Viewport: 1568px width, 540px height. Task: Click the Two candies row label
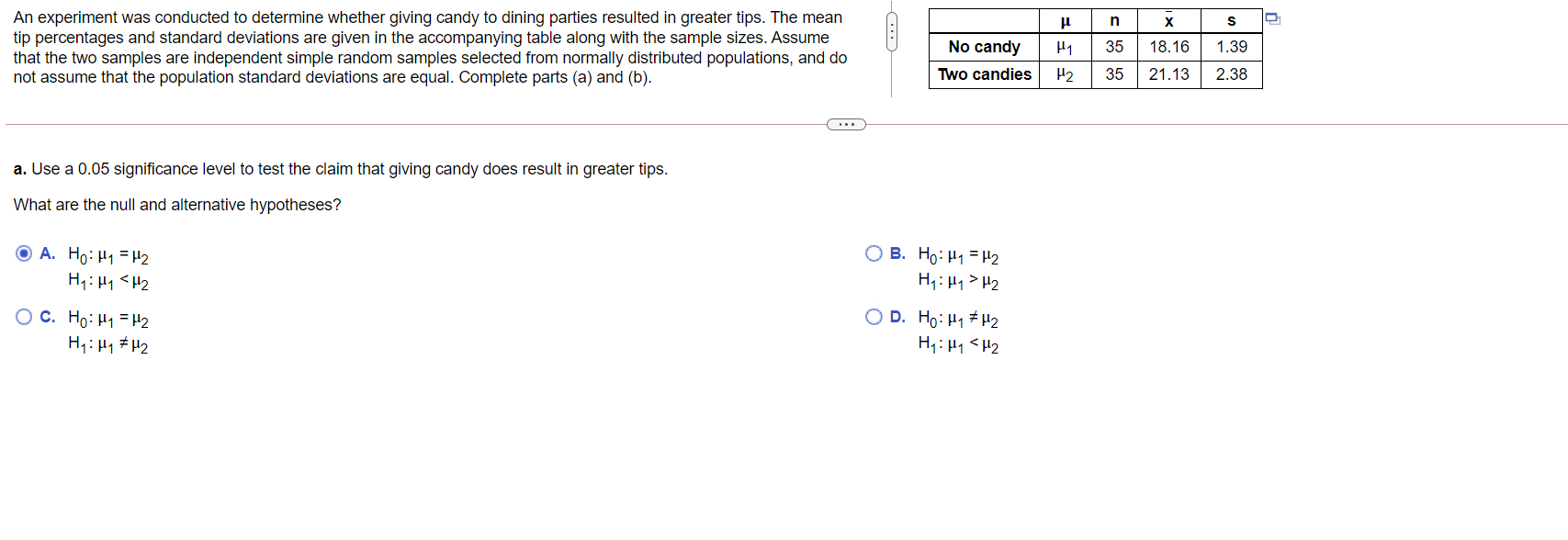pos(984,75)
